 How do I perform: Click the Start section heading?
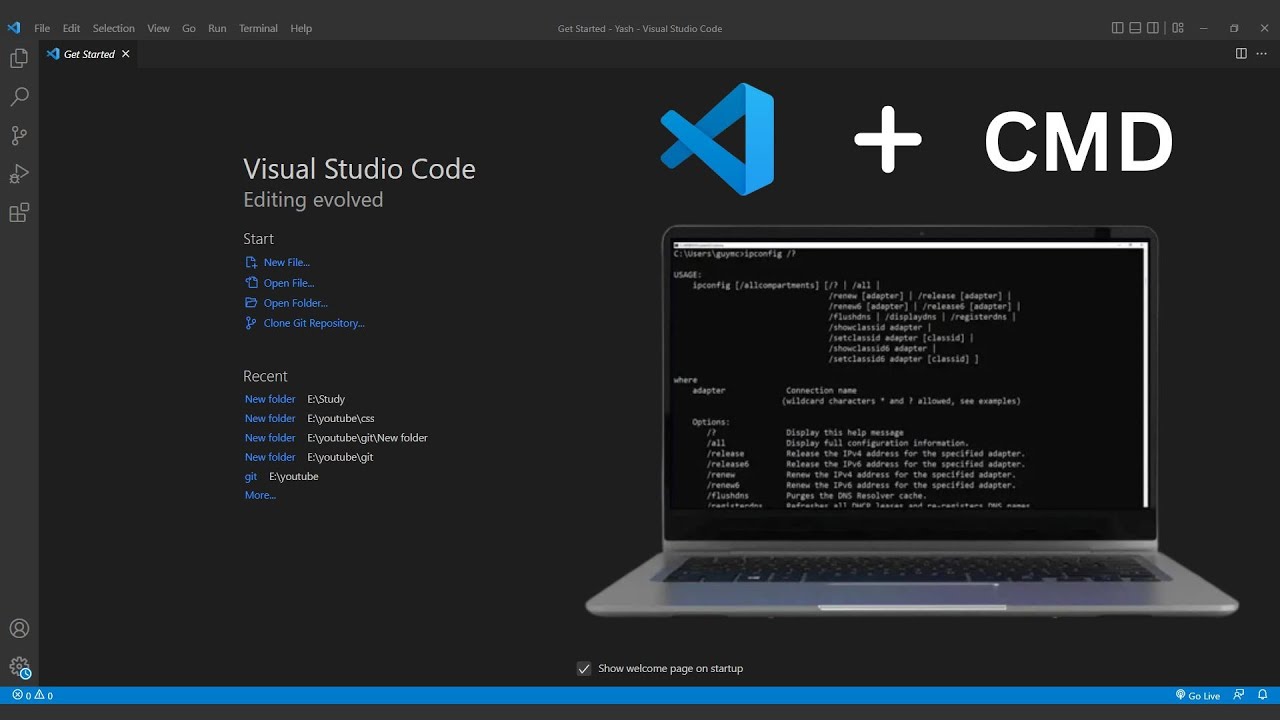[x=258, y=239]
